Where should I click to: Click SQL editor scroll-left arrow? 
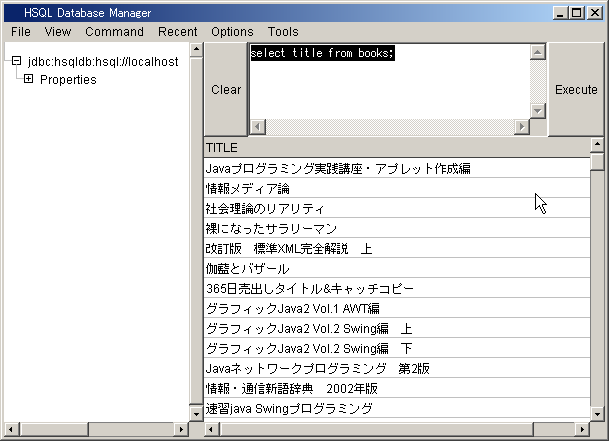click(x=258, y=127)
